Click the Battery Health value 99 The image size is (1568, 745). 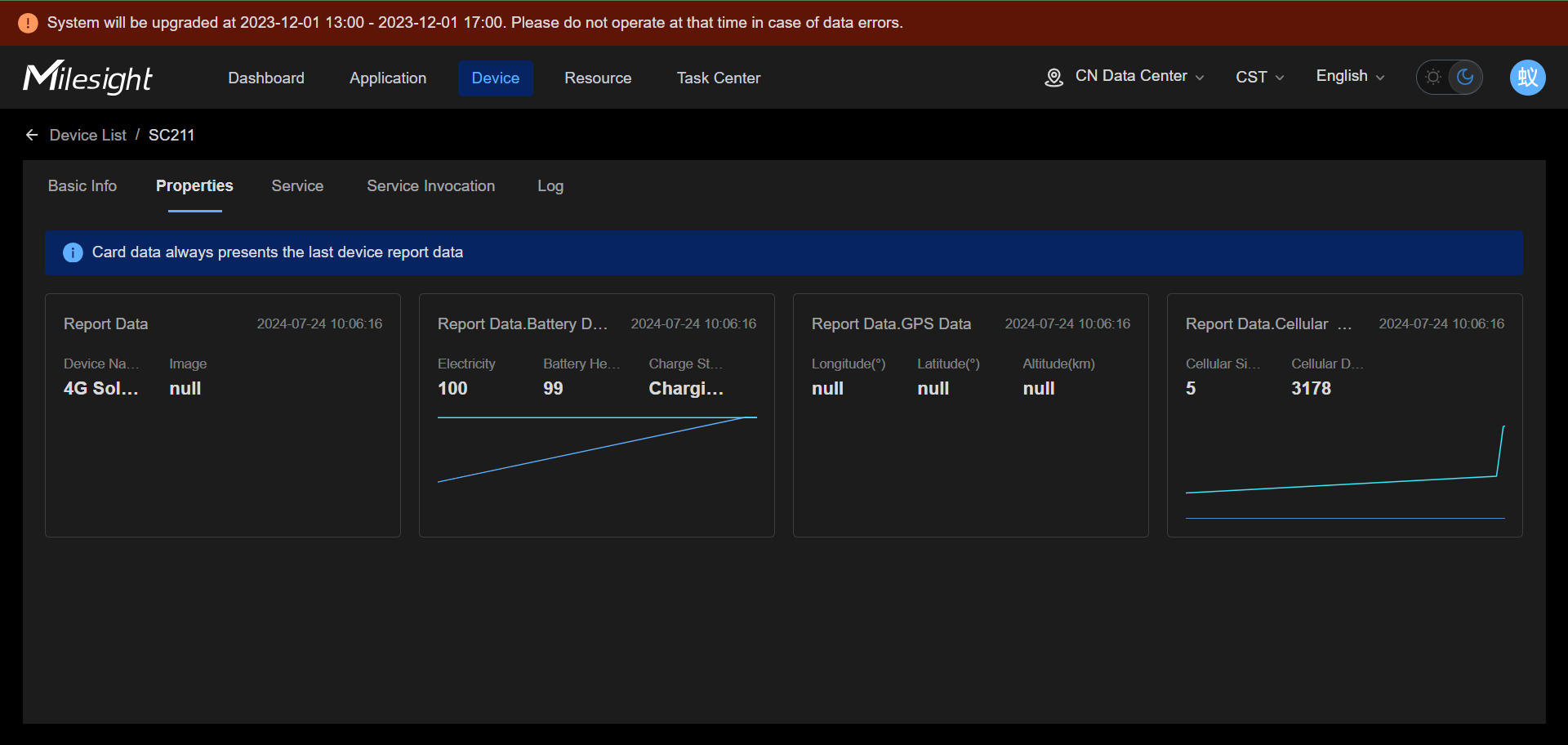pos(553,388)
